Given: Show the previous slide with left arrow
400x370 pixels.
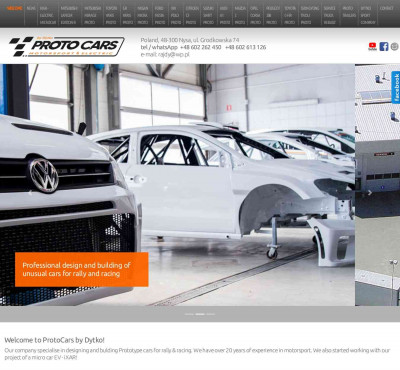Looking at the screenshot, I should pos(30,193).
